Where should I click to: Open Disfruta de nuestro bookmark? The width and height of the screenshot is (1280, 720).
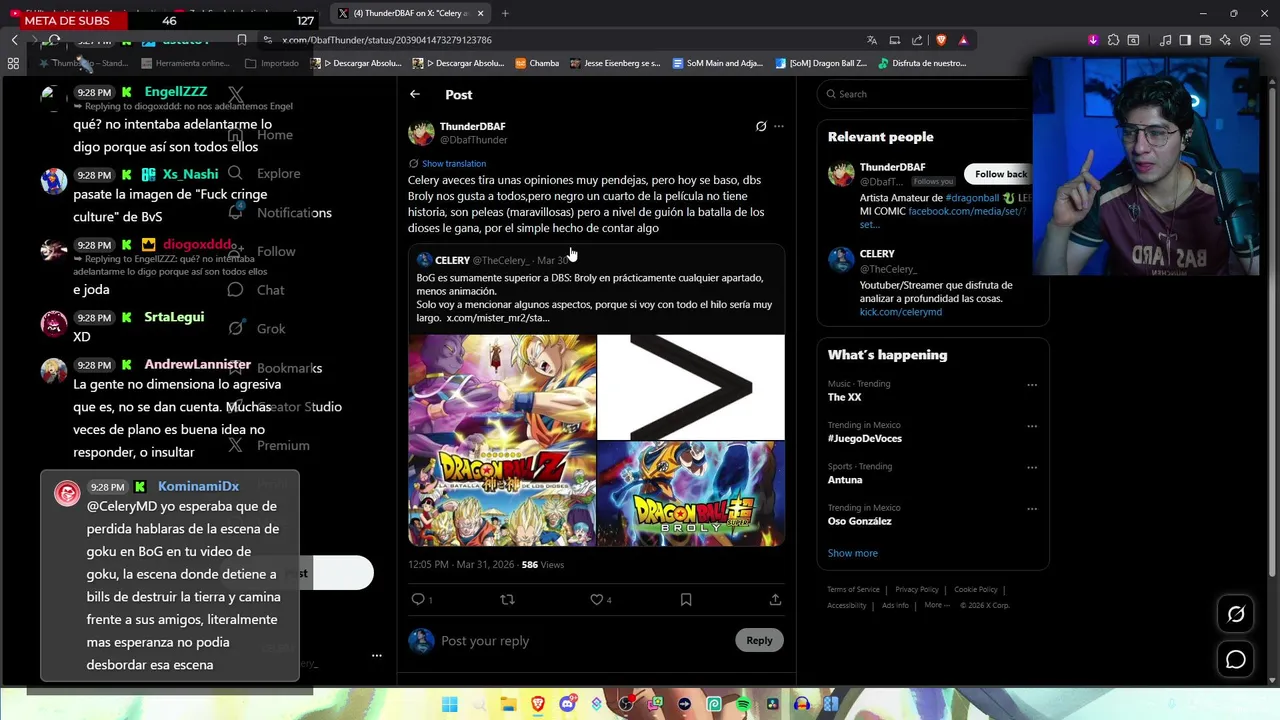click(922, 63)
